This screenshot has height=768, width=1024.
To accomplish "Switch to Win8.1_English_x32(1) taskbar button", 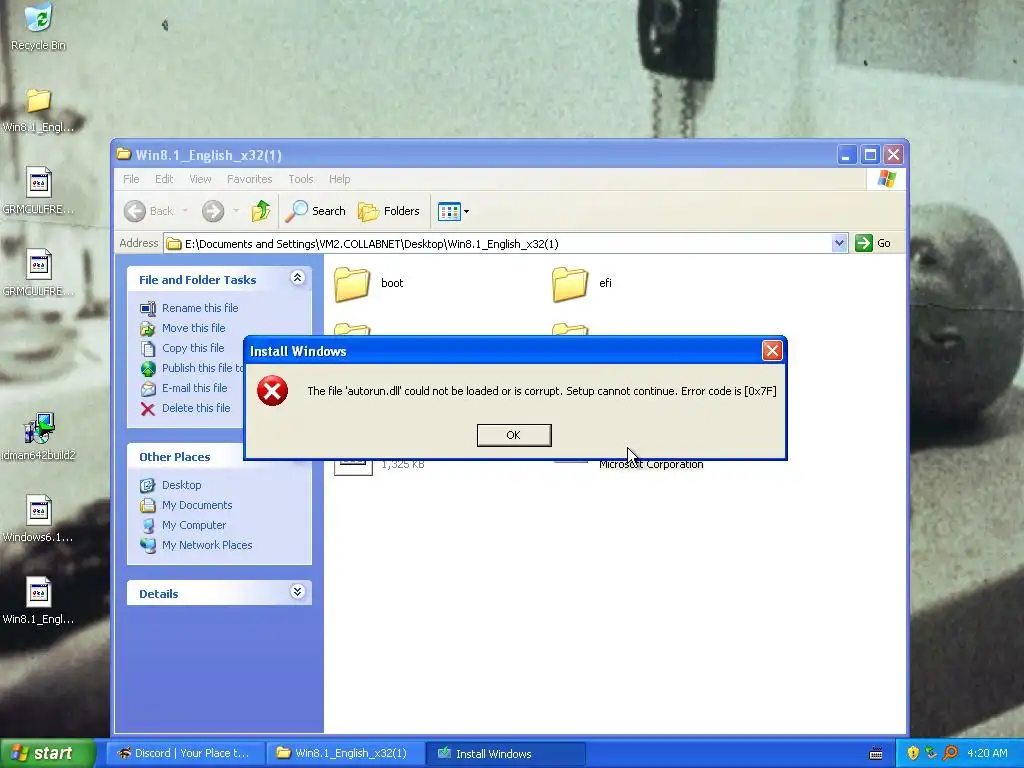I will (x=344, y=754).
